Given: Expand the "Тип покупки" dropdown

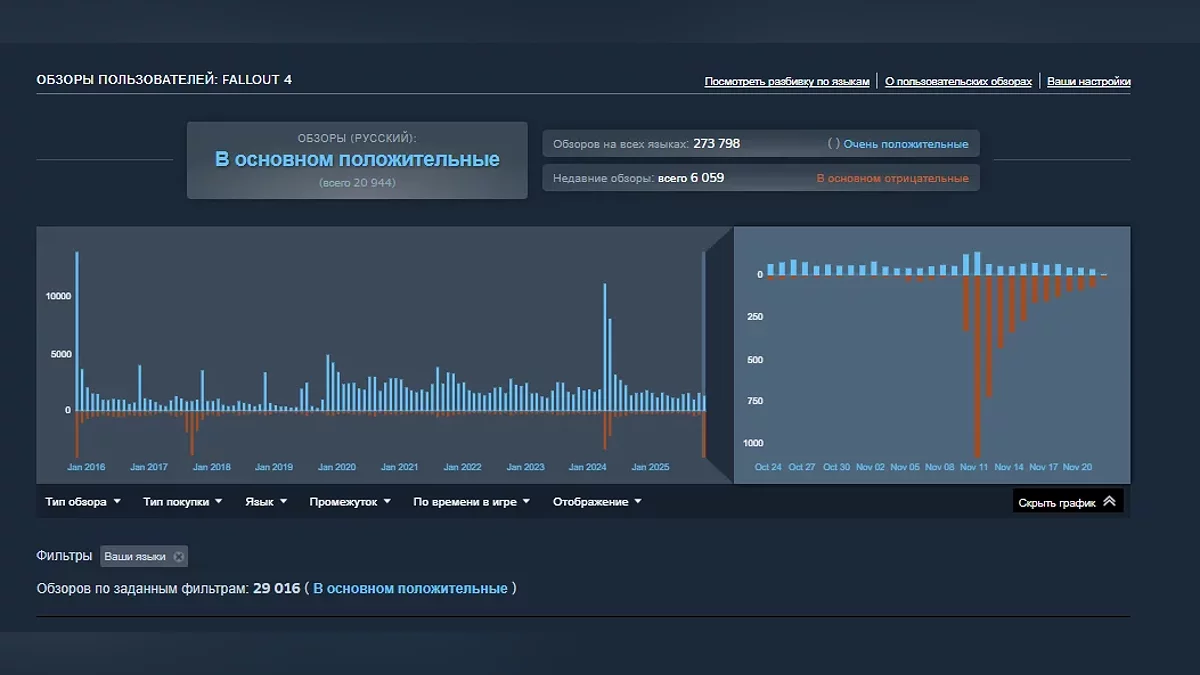Looking at the screenshot, I should point(182,502).
